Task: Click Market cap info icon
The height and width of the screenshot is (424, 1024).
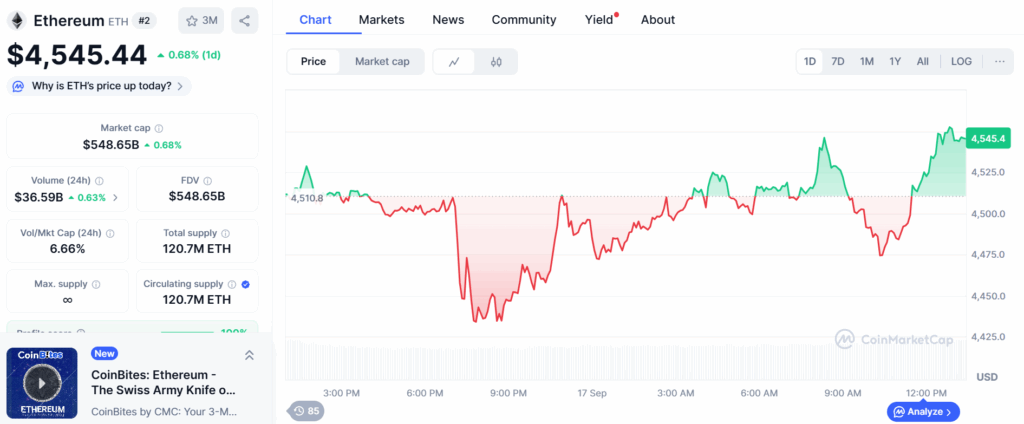Action: (x=159, y=129)
